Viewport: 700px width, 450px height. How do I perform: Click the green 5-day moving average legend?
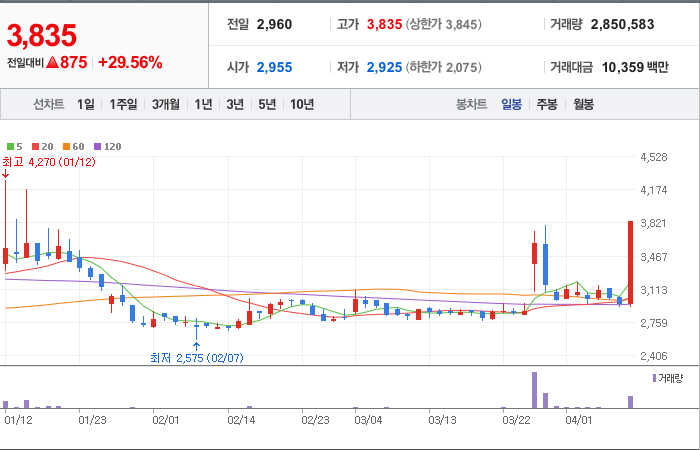[14, 146]
